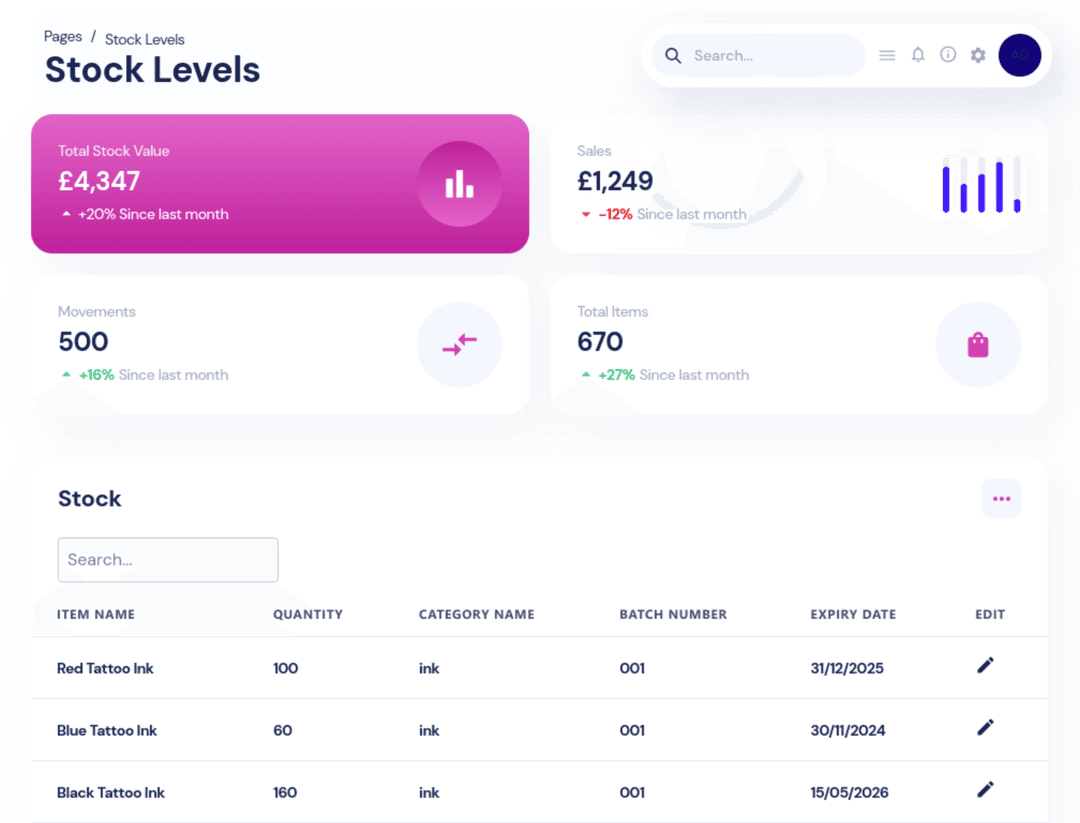Focus the top bar Search field
Screen dimensions: 1080x823
(x=770, y=56)
